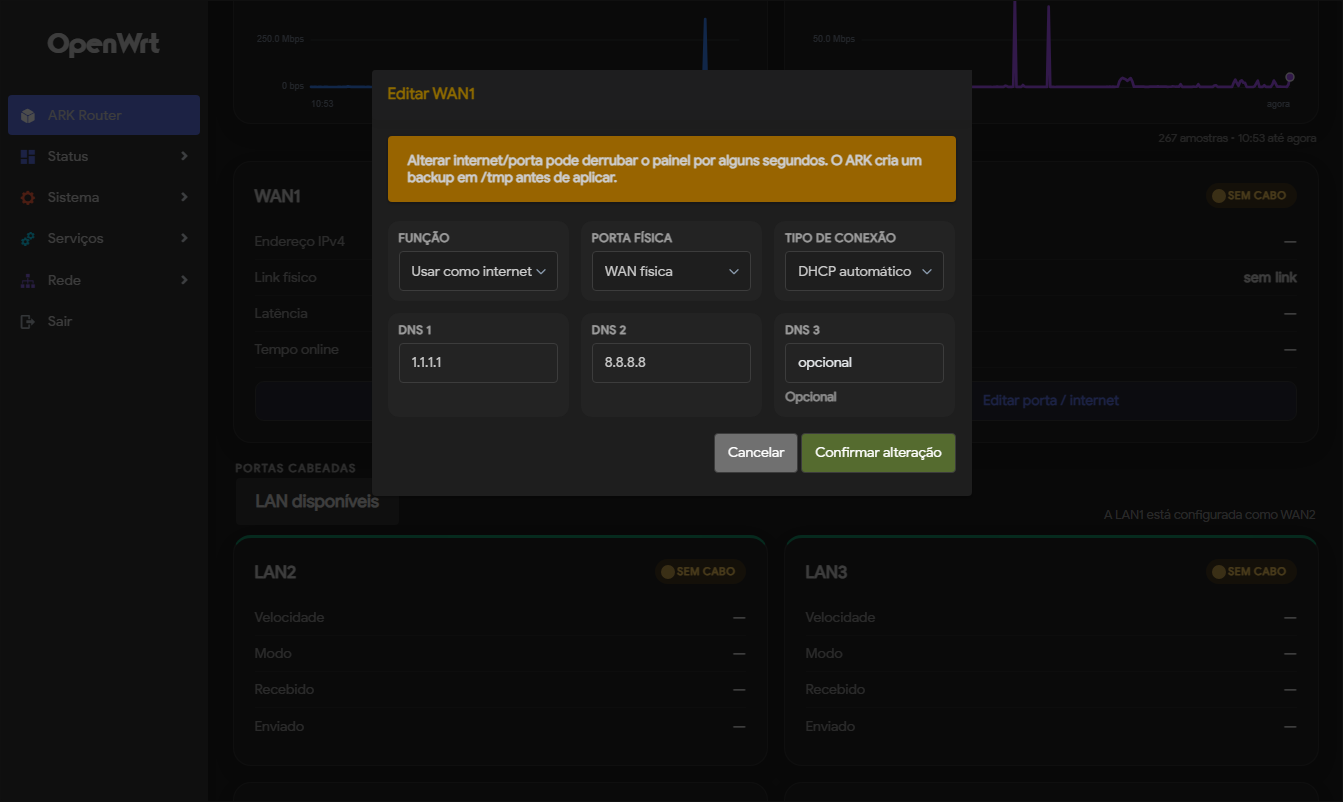Click the purple data point on the chart
This screenshot has height=802, width=1343.
coord(1290,77)
